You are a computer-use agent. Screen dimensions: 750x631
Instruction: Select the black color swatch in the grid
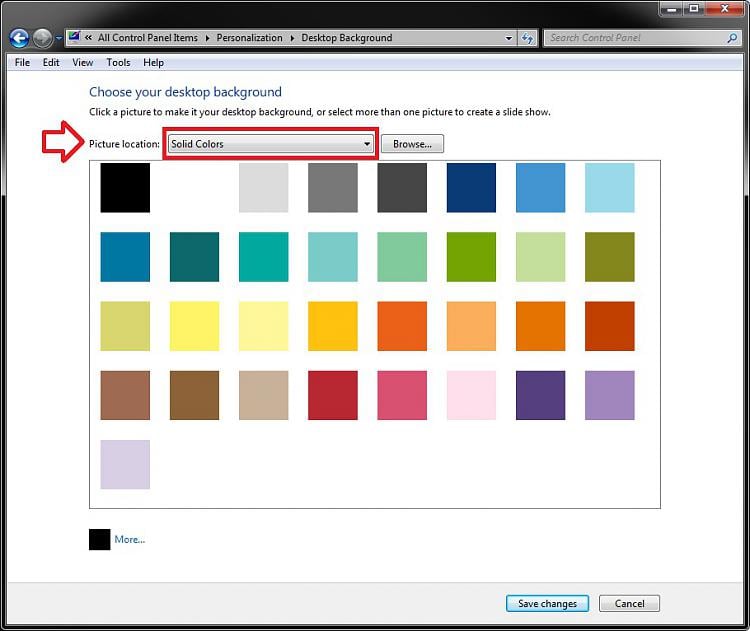pyautogui.click(x=125, y=188)
